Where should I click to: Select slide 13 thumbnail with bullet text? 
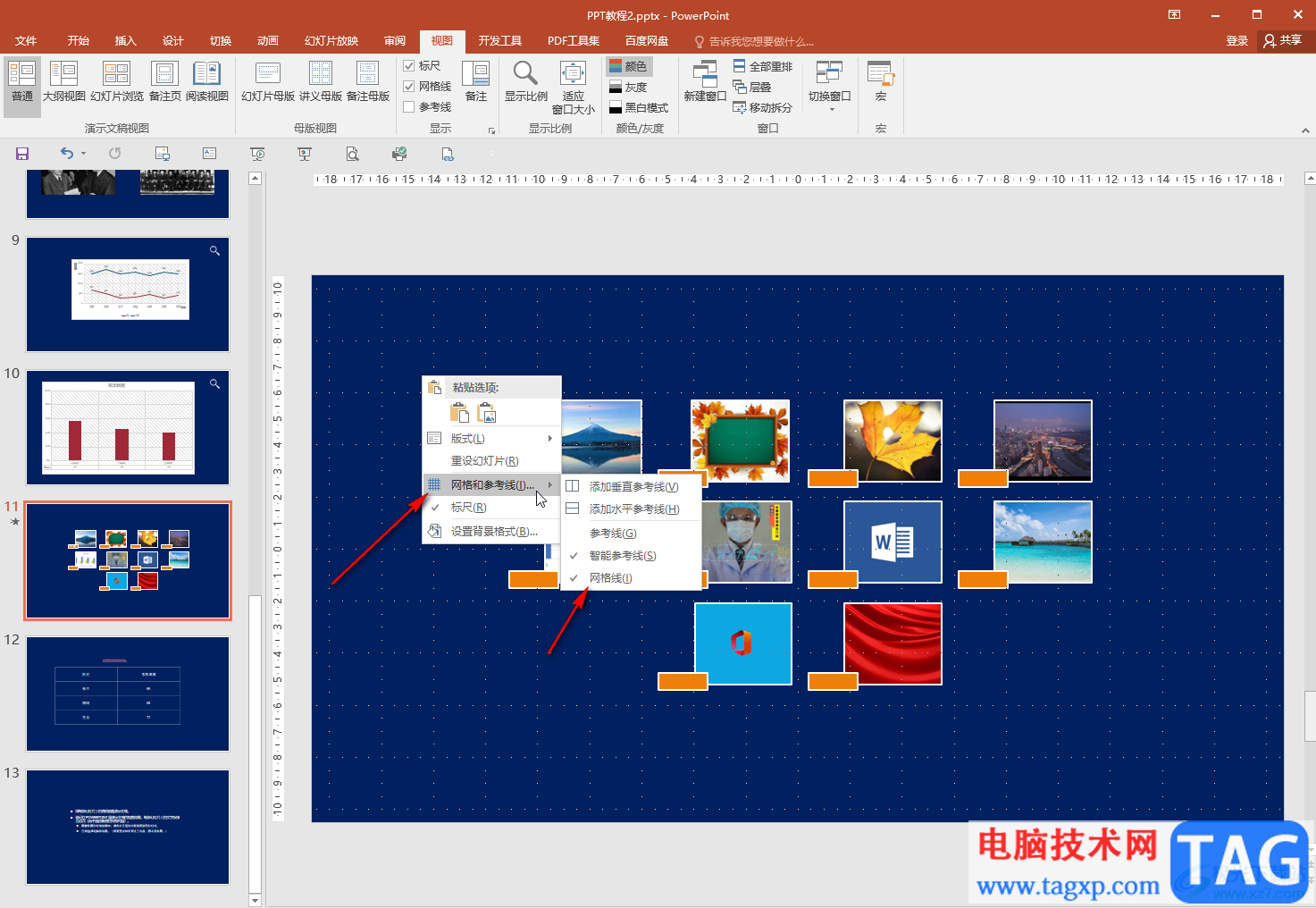(128, 828)
